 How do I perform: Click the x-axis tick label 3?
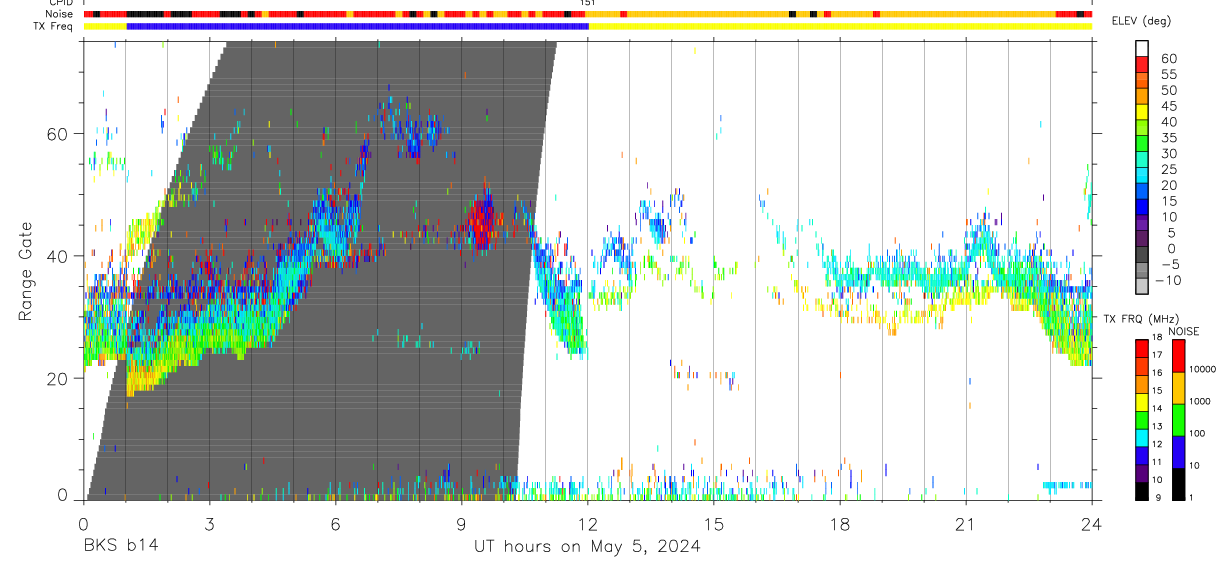[x=209, y=524]
